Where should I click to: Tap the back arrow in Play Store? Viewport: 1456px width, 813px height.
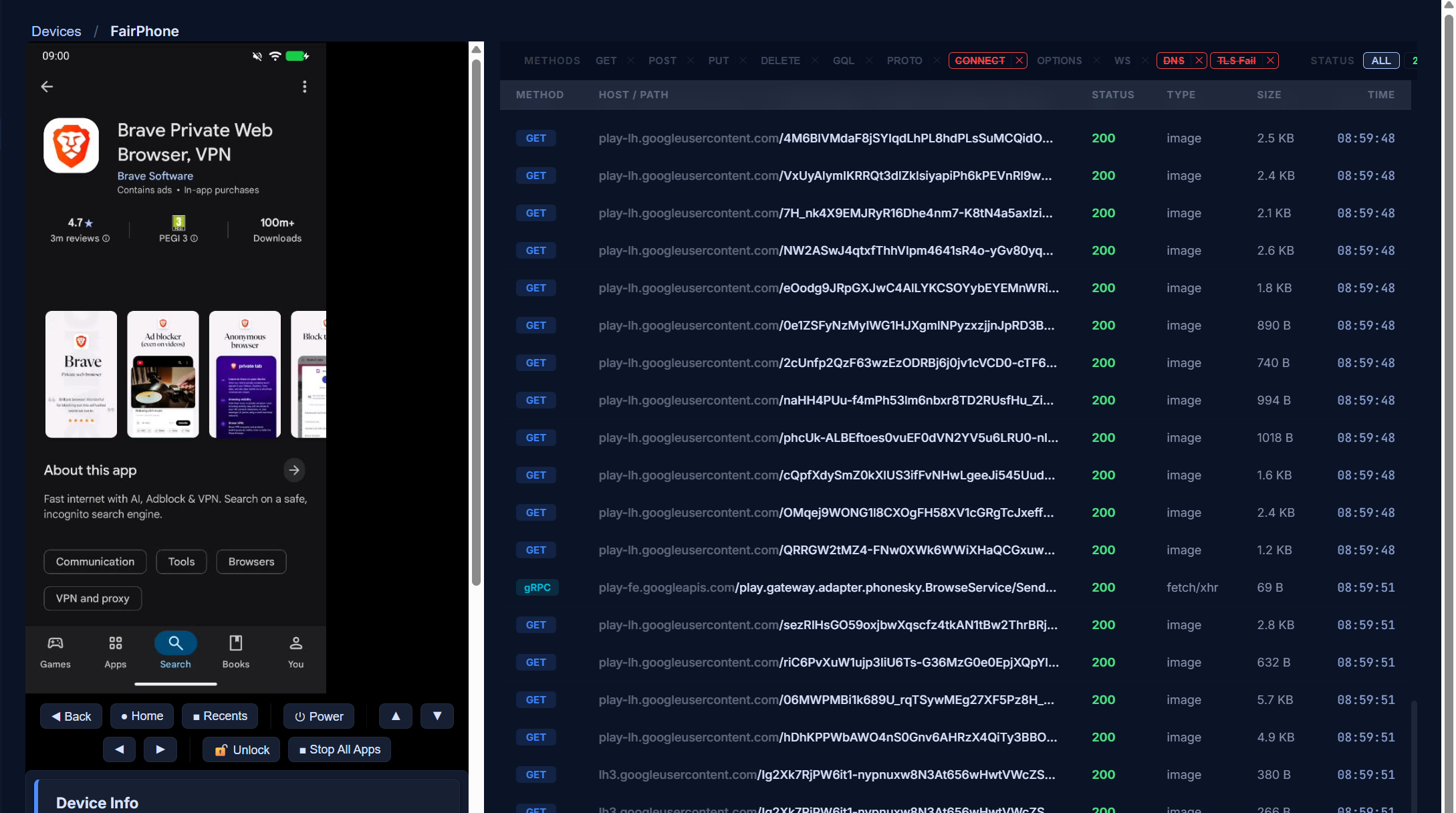coord(47,87)
